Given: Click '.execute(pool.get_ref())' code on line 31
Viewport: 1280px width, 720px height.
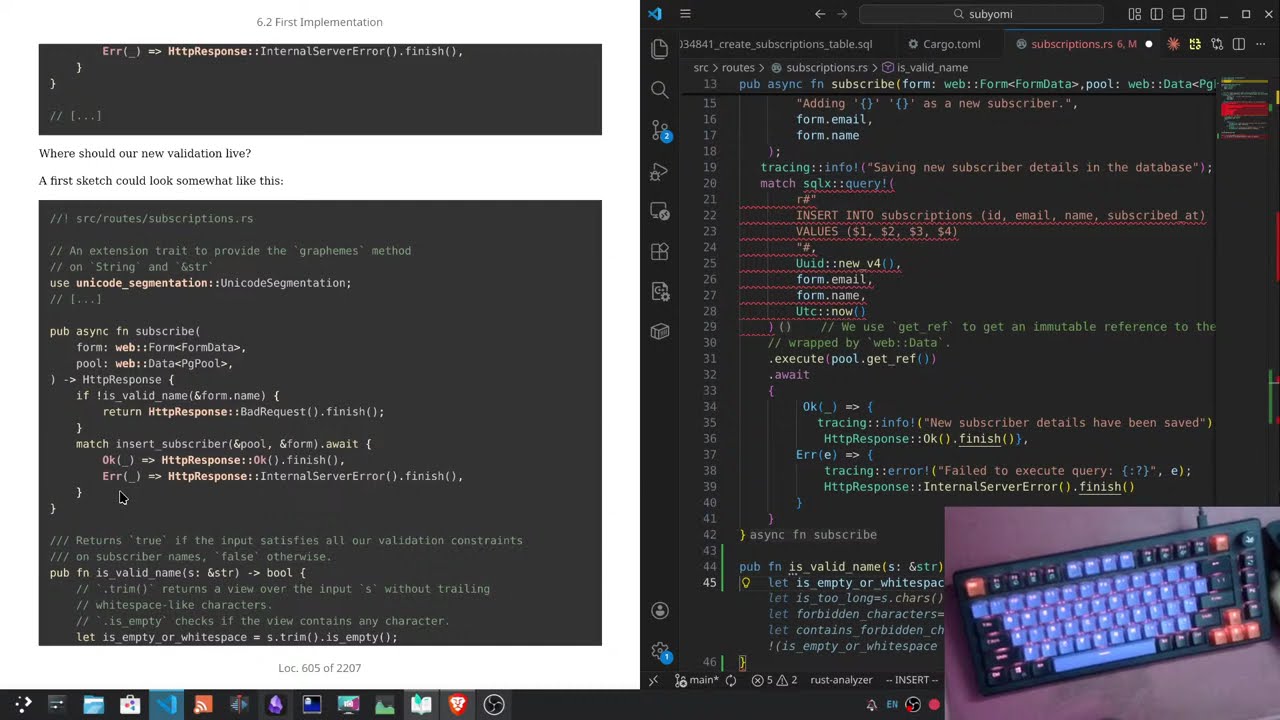Looking at the screenshot, I should pyautogui.click(x=852, y=359).
